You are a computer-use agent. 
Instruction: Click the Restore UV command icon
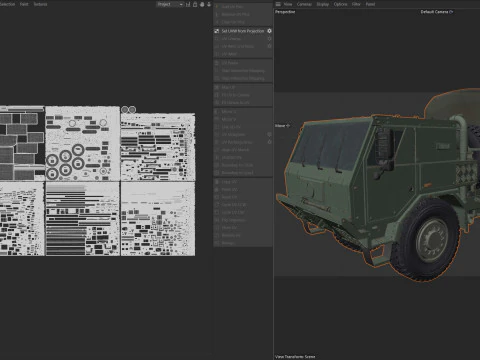click(216, 235)
